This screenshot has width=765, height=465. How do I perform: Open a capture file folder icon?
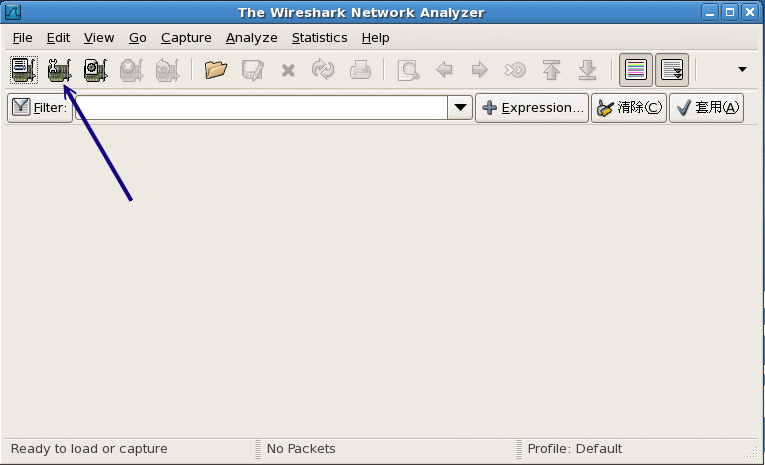tap(216, 70)
